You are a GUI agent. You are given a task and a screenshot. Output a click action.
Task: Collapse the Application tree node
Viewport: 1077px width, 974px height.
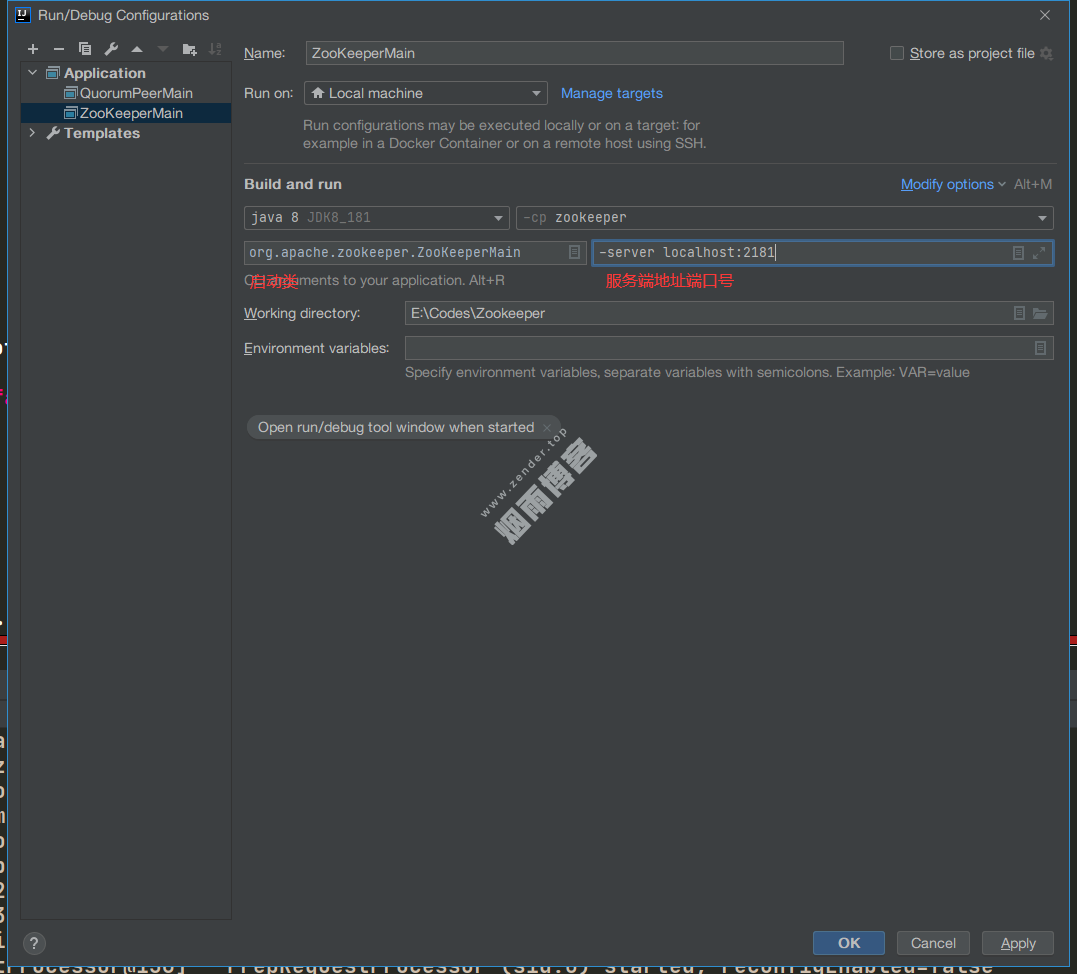click(x=32, y=73)
